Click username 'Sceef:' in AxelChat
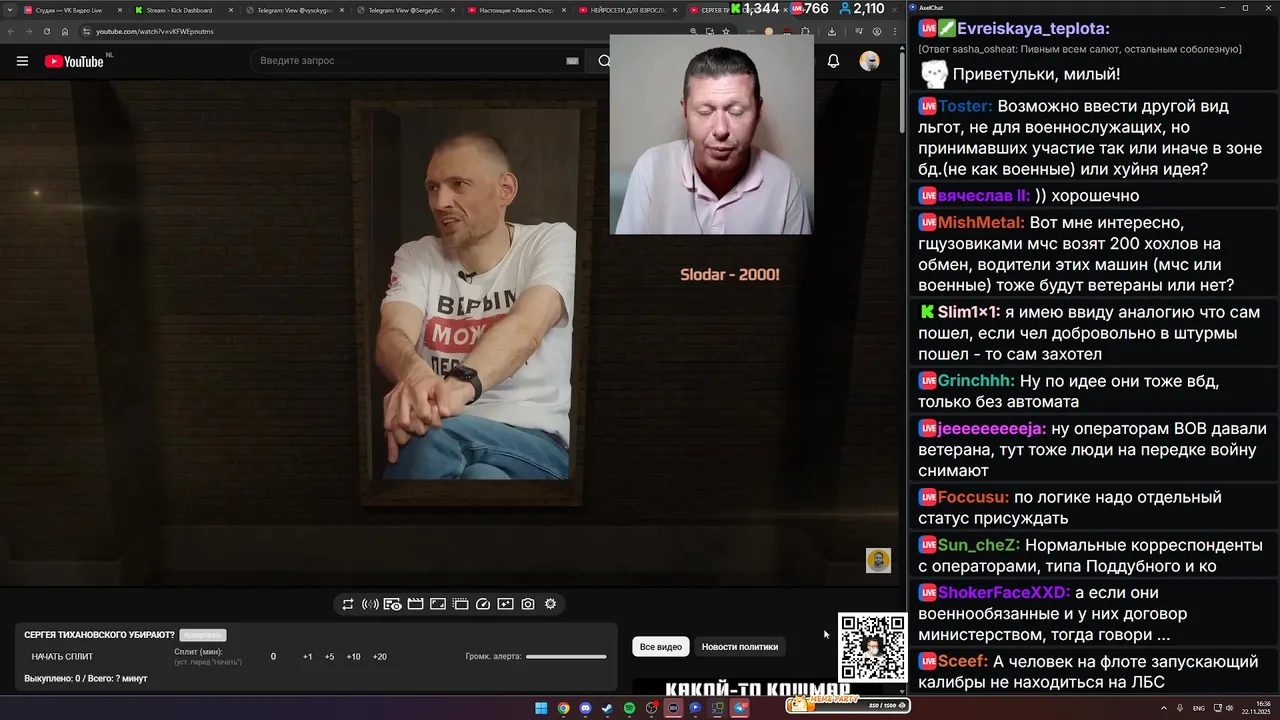This screenshot has width=1280, height=720. coord(963,661)
